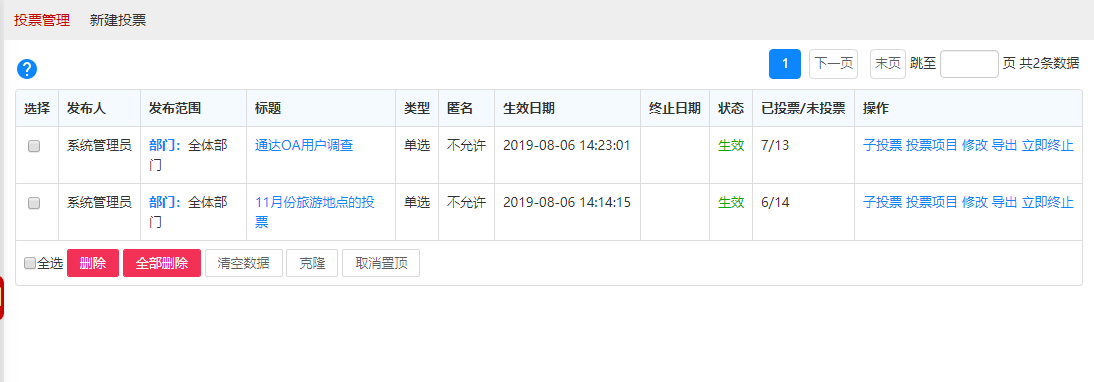The height and width of the screenshot is (382, 1094).
Task: Check the box for 通达OA用户调查 row
Action: pyautogui.click(x=33, y=146)
